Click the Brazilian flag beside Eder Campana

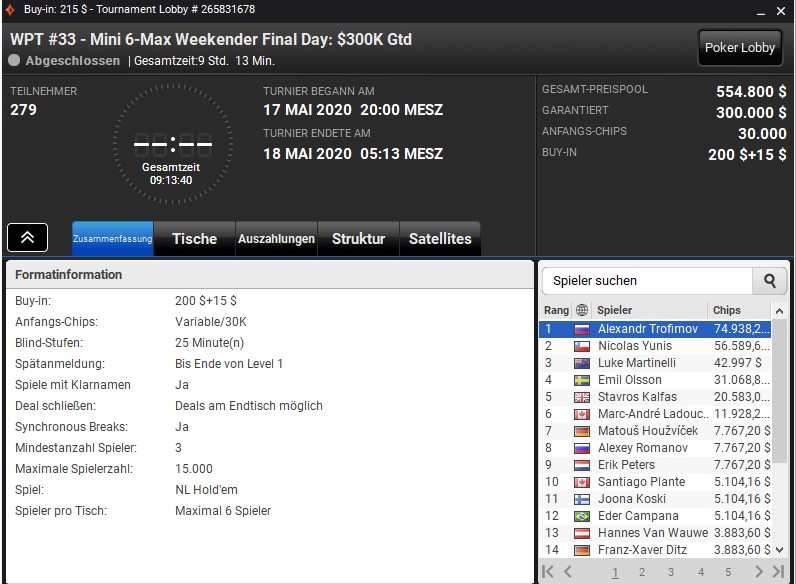(582, 516)
